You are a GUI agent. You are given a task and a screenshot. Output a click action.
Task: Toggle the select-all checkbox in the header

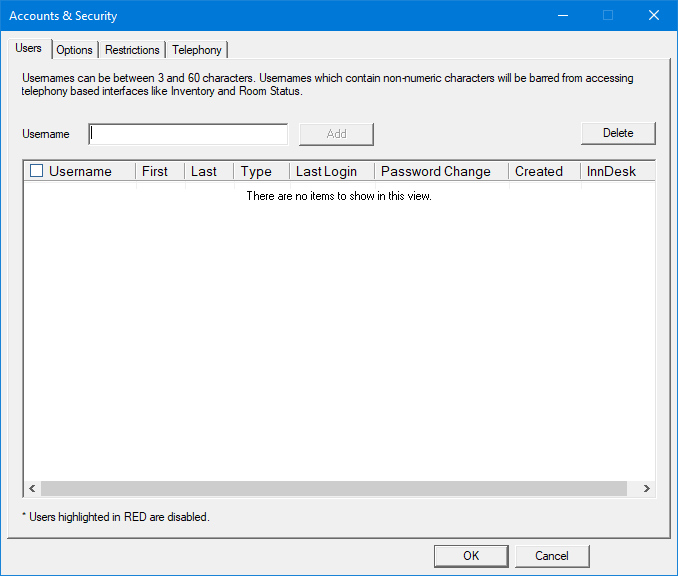[37, 171]
